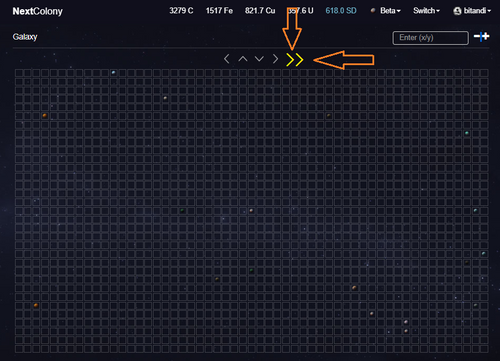Select the teal planet near upper right map edge
The image size is (500, 361).
pos(467,133)
